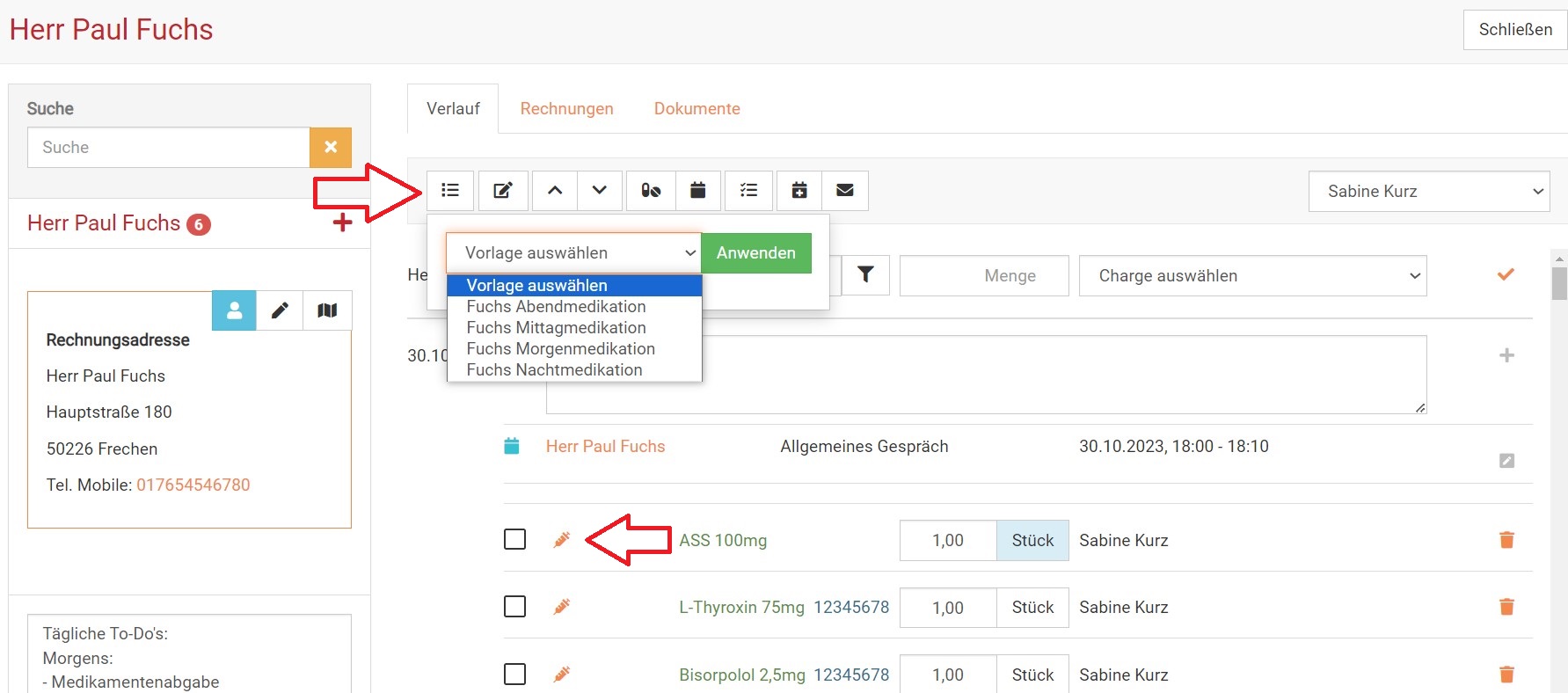Image resolution: width=1568 pixels, height=693 pixels.
Task: Click the list template icon in toolbar
Action: (450, 191)
